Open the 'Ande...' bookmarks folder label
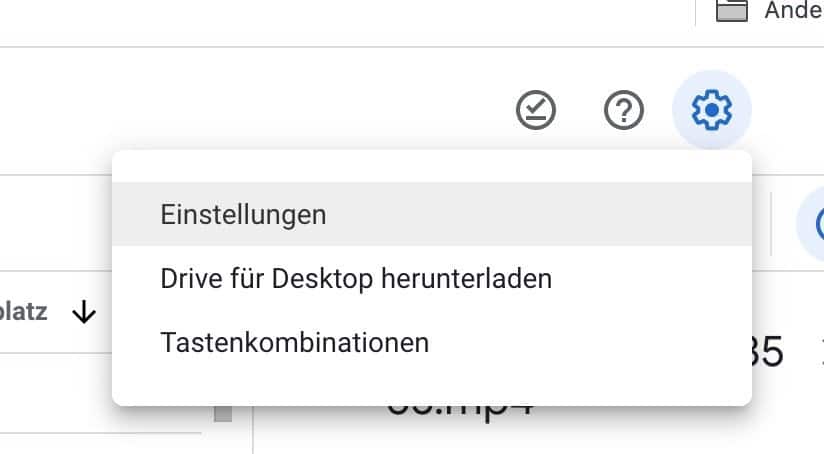824x454 pixels. coord(794,10)
